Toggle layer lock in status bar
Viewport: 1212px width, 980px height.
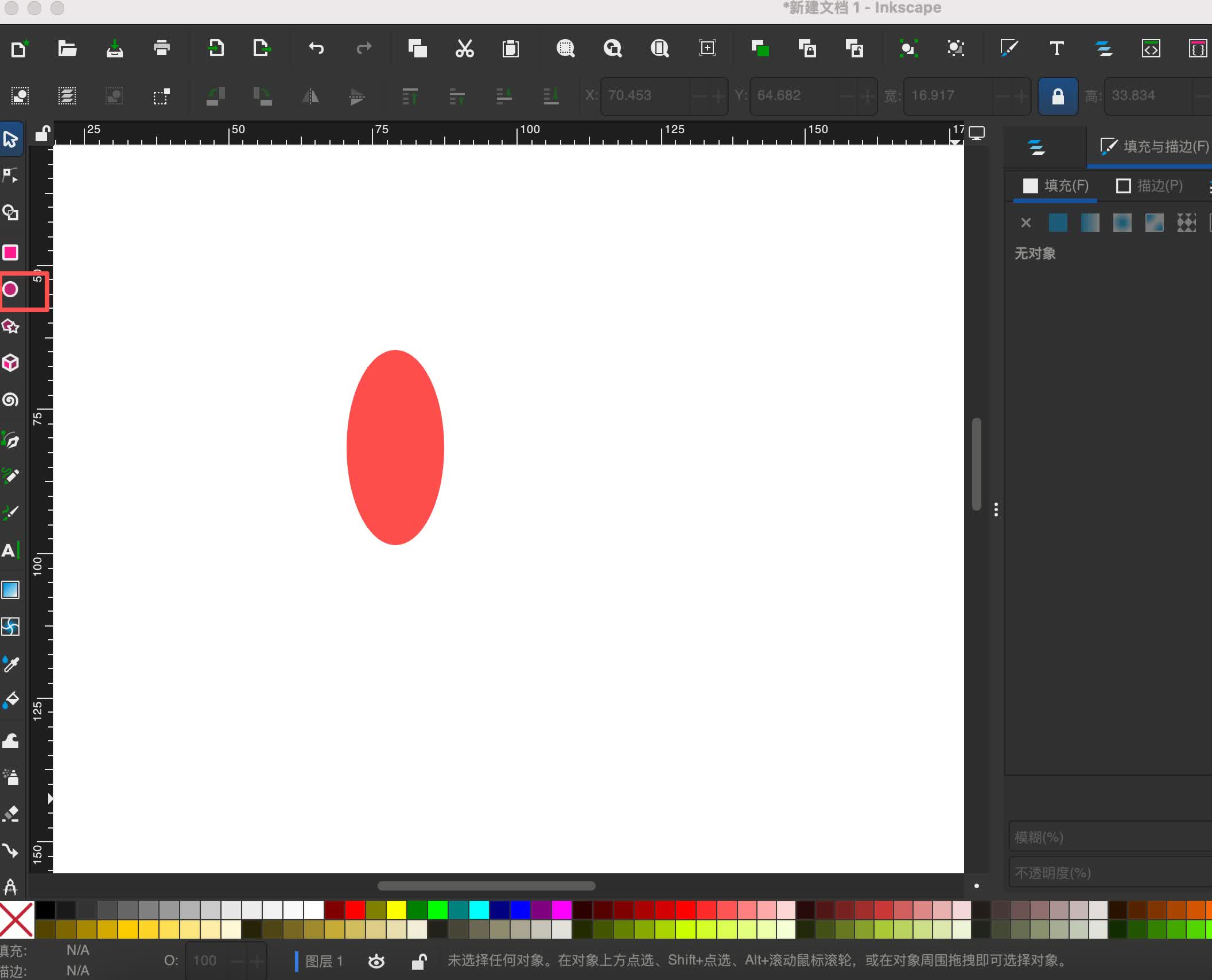[x=419, y=961]
